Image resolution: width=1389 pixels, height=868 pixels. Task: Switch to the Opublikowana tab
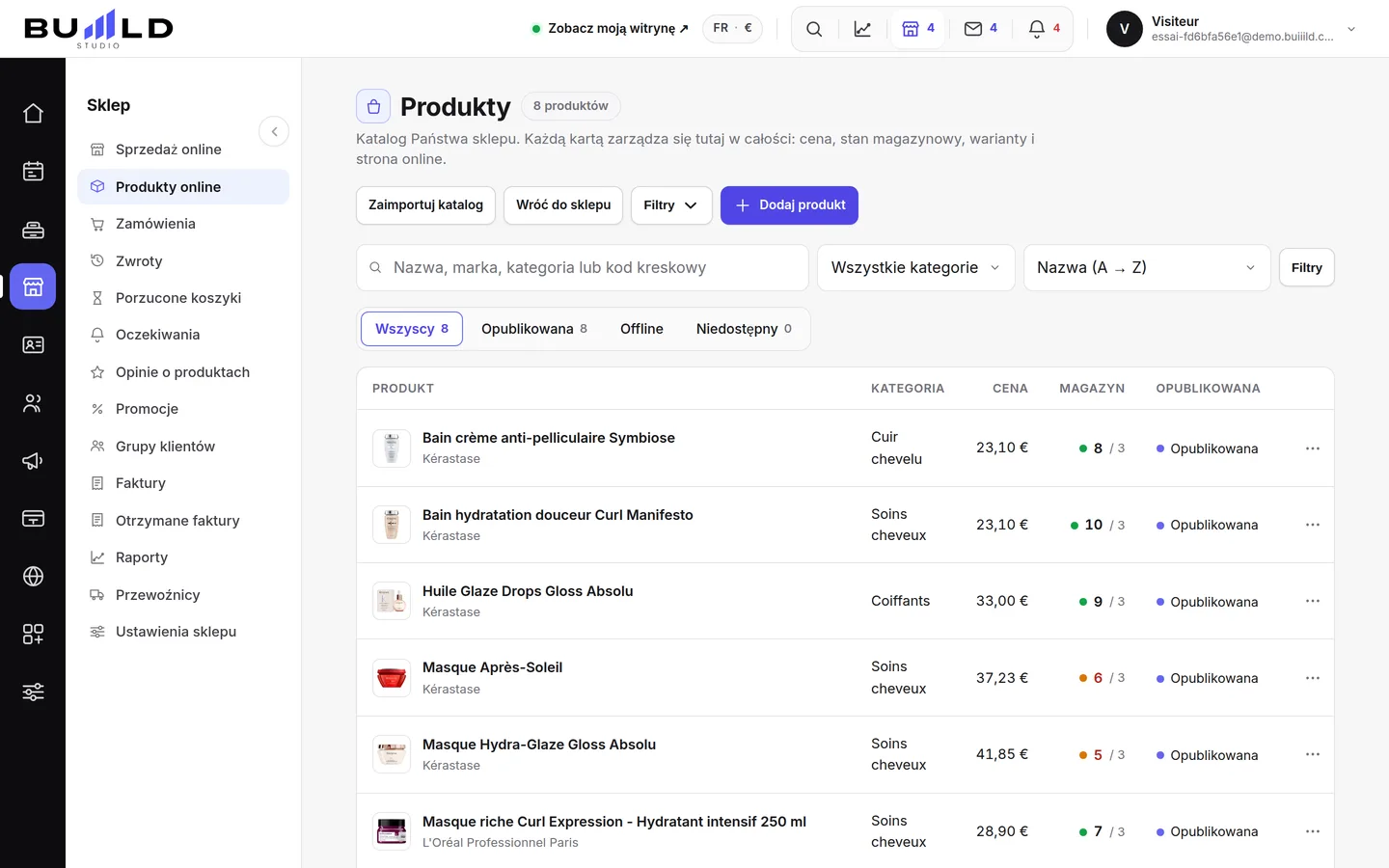tap(534, 329)
